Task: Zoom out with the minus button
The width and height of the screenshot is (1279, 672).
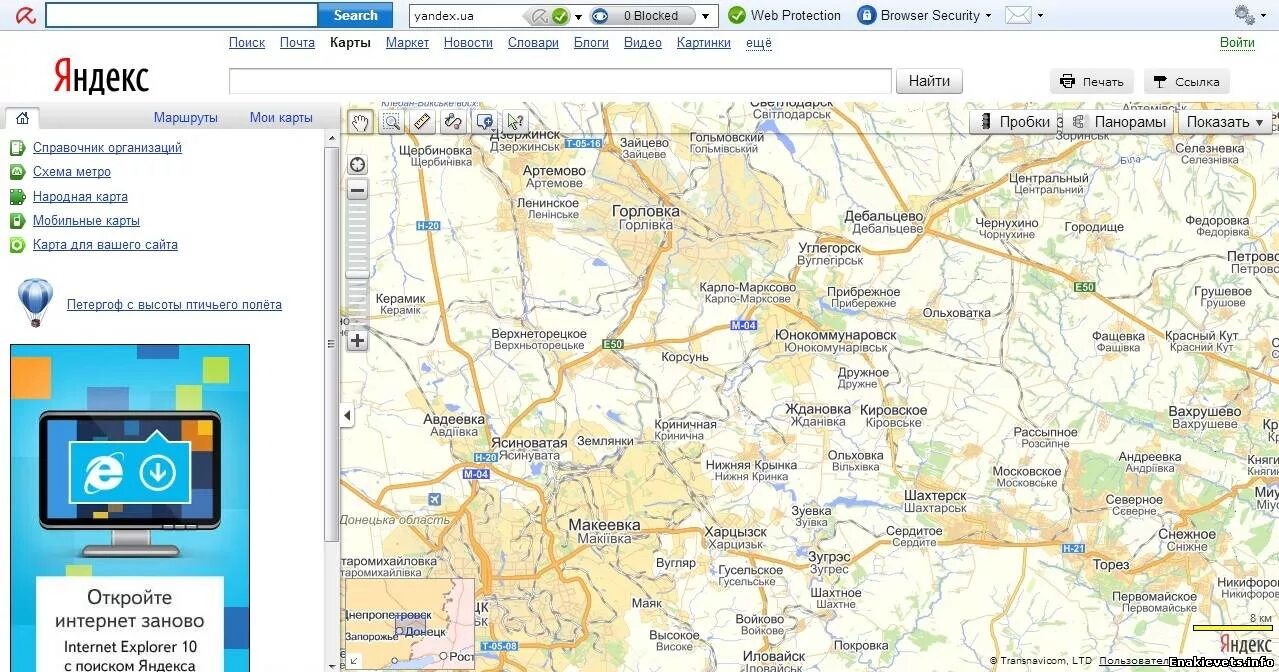Action: pyautogui.click(x=357, y=190)
